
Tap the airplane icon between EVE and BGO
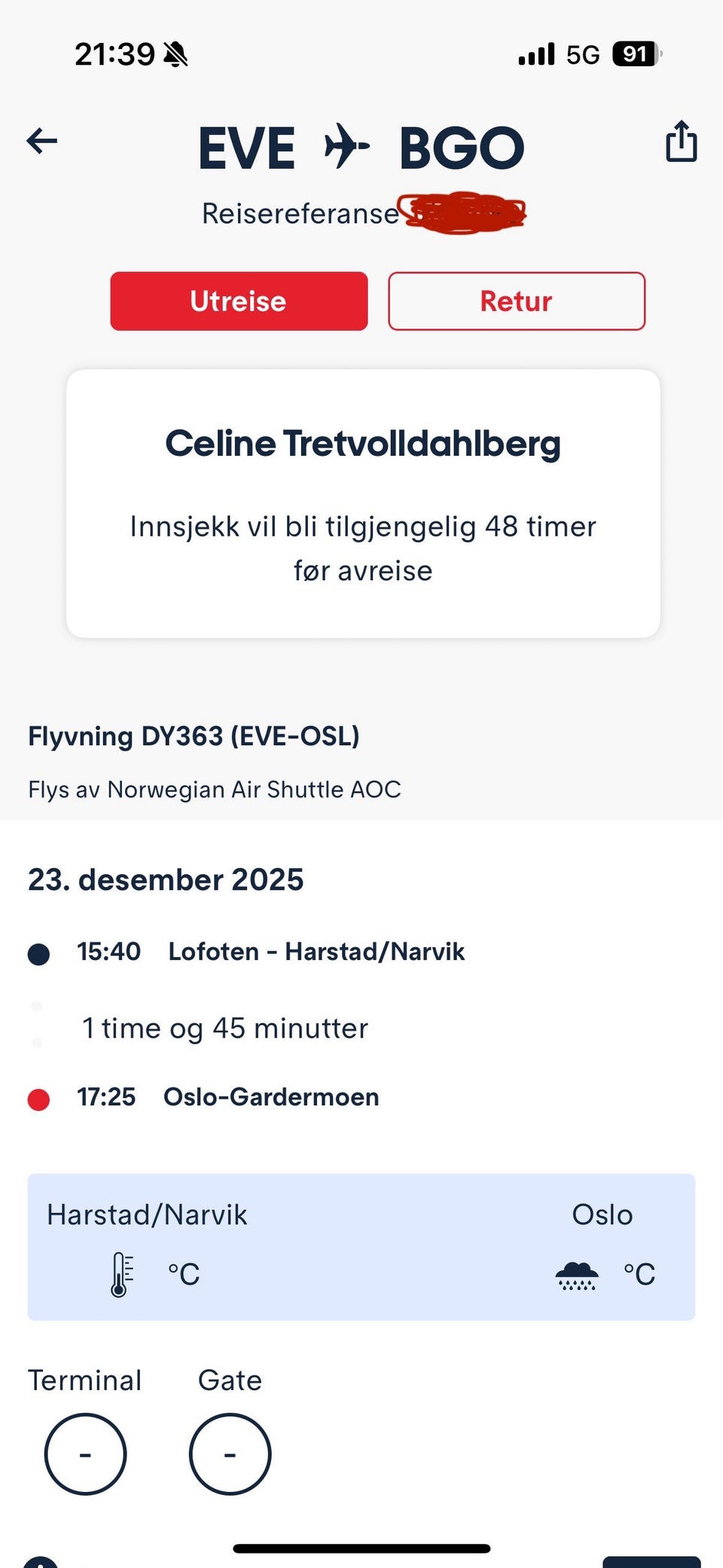click(346, 145)
